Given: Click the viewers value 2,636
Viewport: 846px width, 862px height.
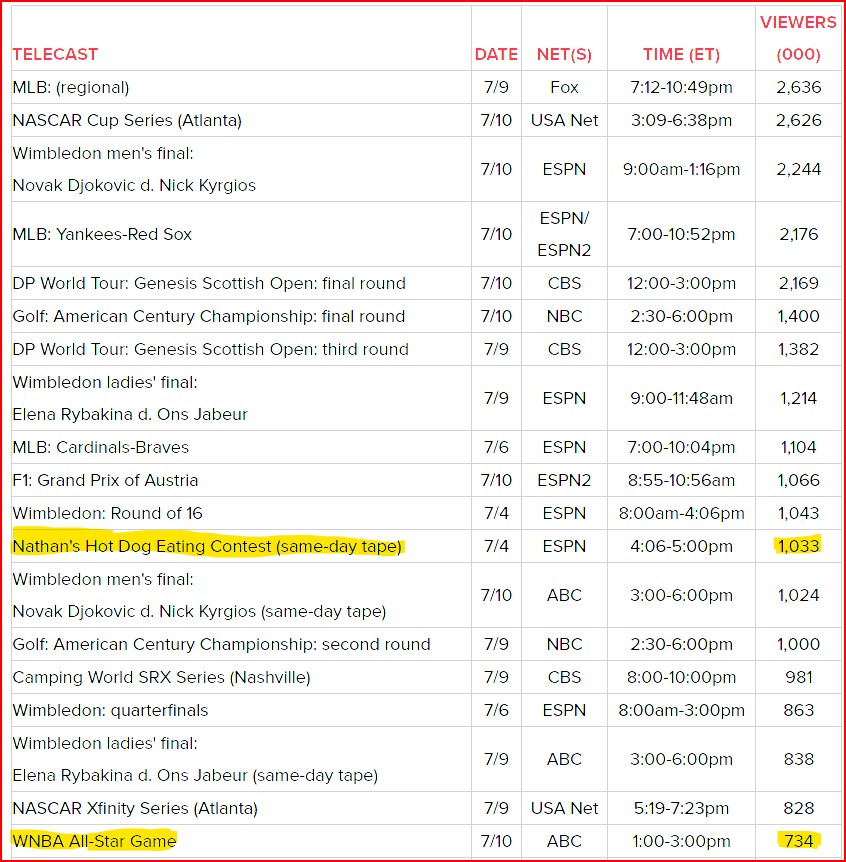Looking at the screenshot, I should pos(798,87).
